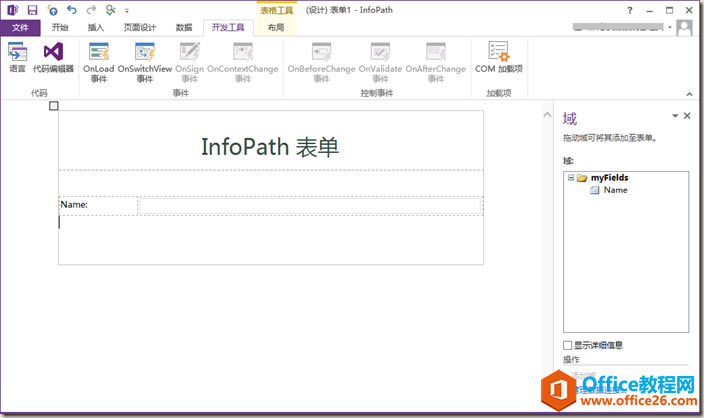Click the Save icon in quick access toolbar
704x418 pixels.
pyautogui.click(x=33, y=10)
